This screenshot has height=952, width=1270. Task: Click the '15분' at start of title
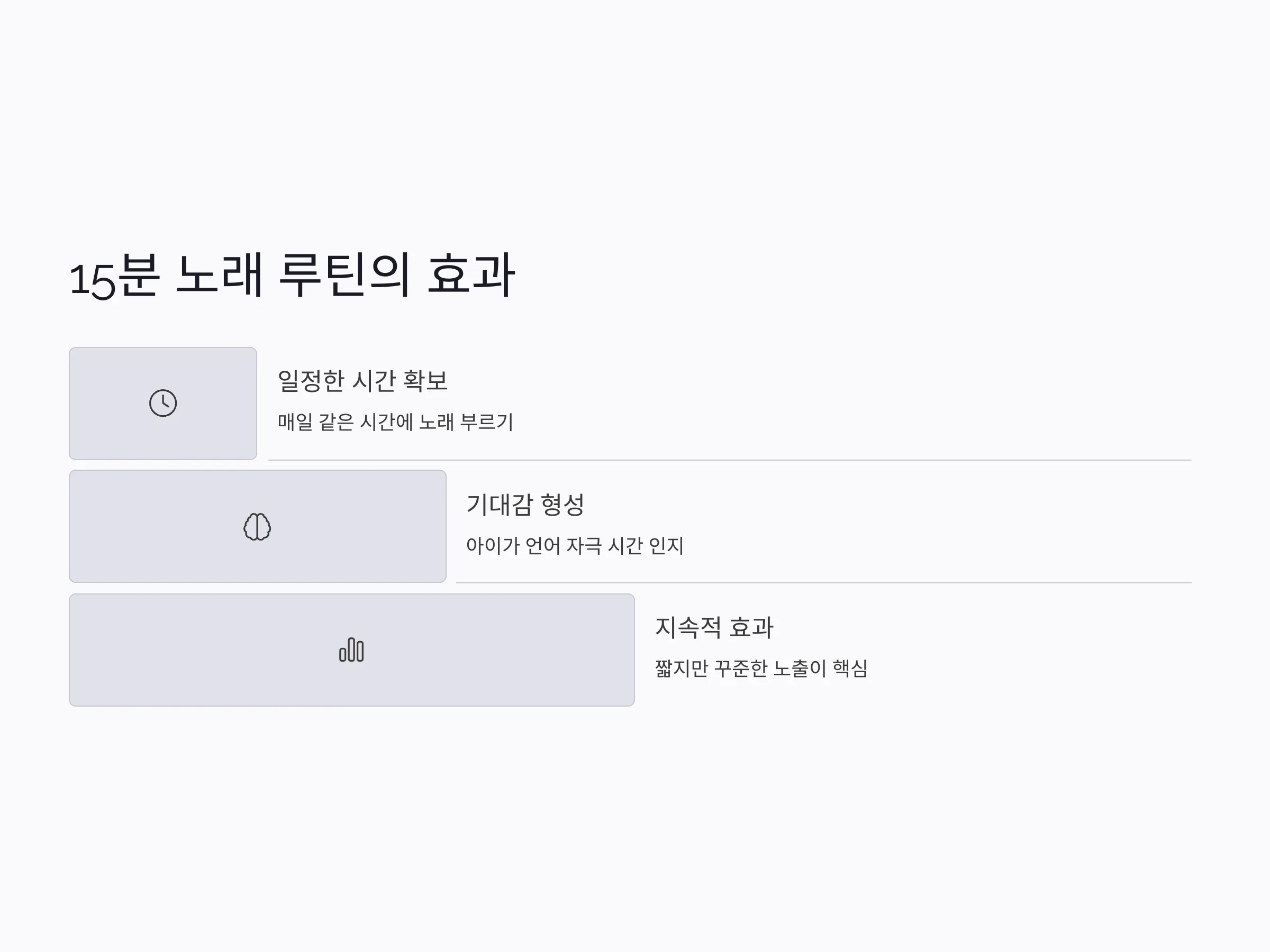pyautogui.click(x=113, y=276)
